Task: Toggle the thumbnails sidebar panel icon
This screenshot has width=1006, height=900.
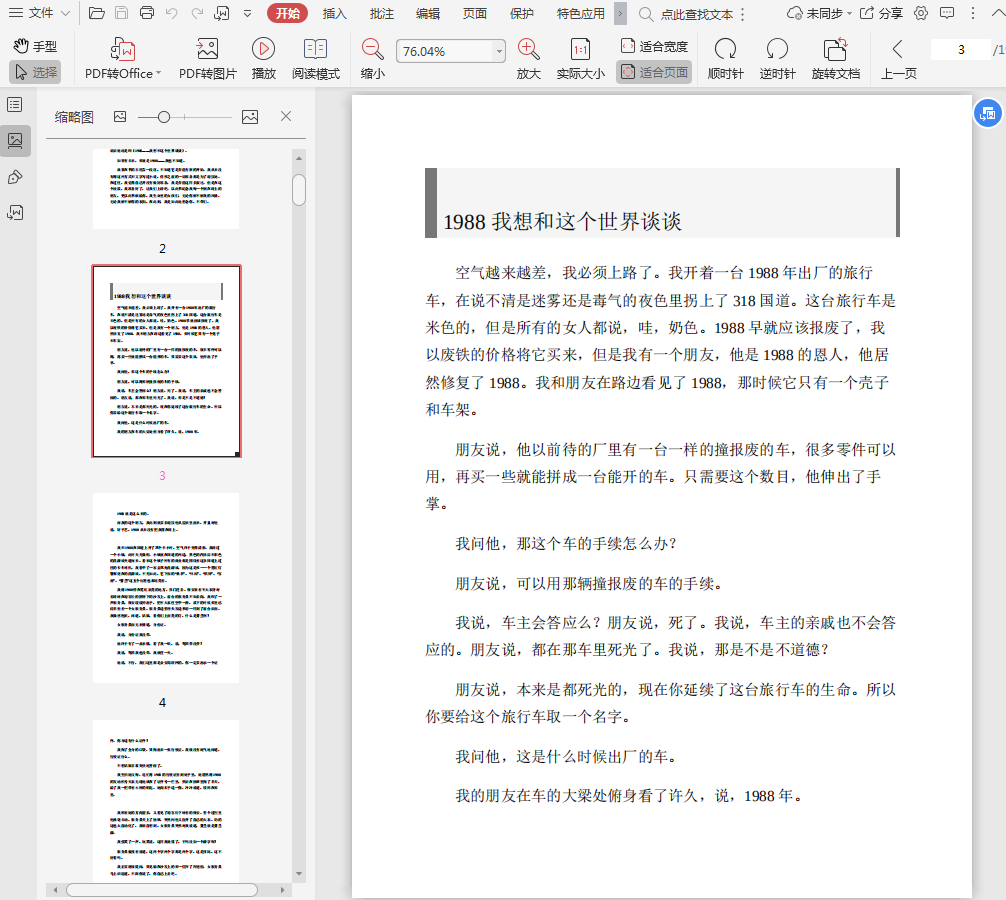Action: tap(15, 140)
